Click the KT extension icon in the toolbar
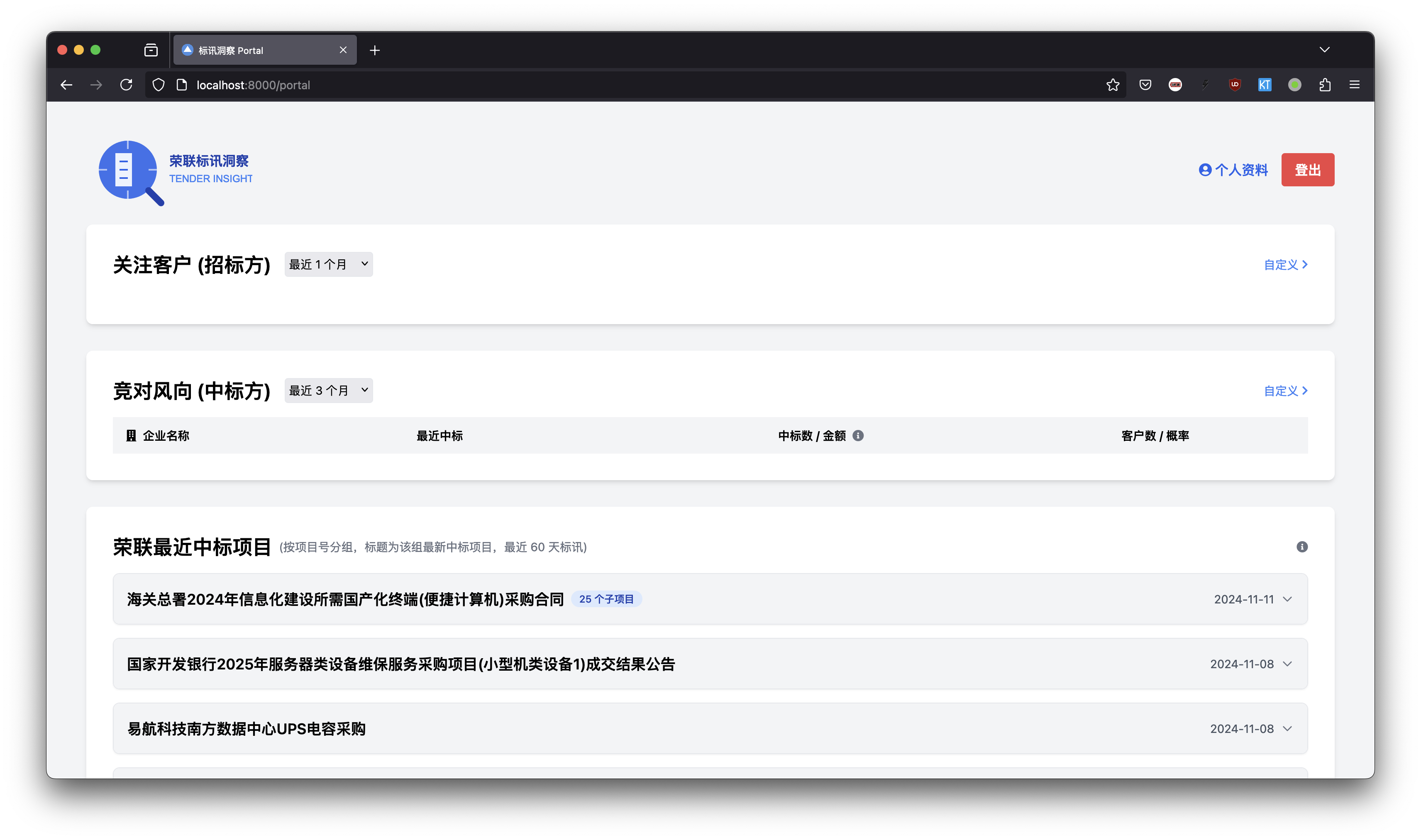This screenshot has width=1421, height=840. [x=1264, y=85]
